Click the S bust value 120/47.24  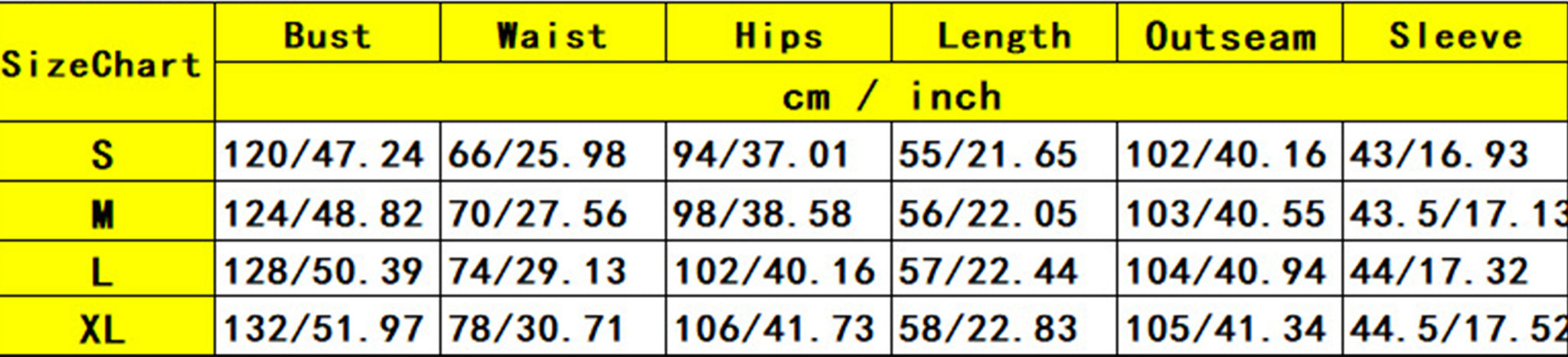point(323,154)
